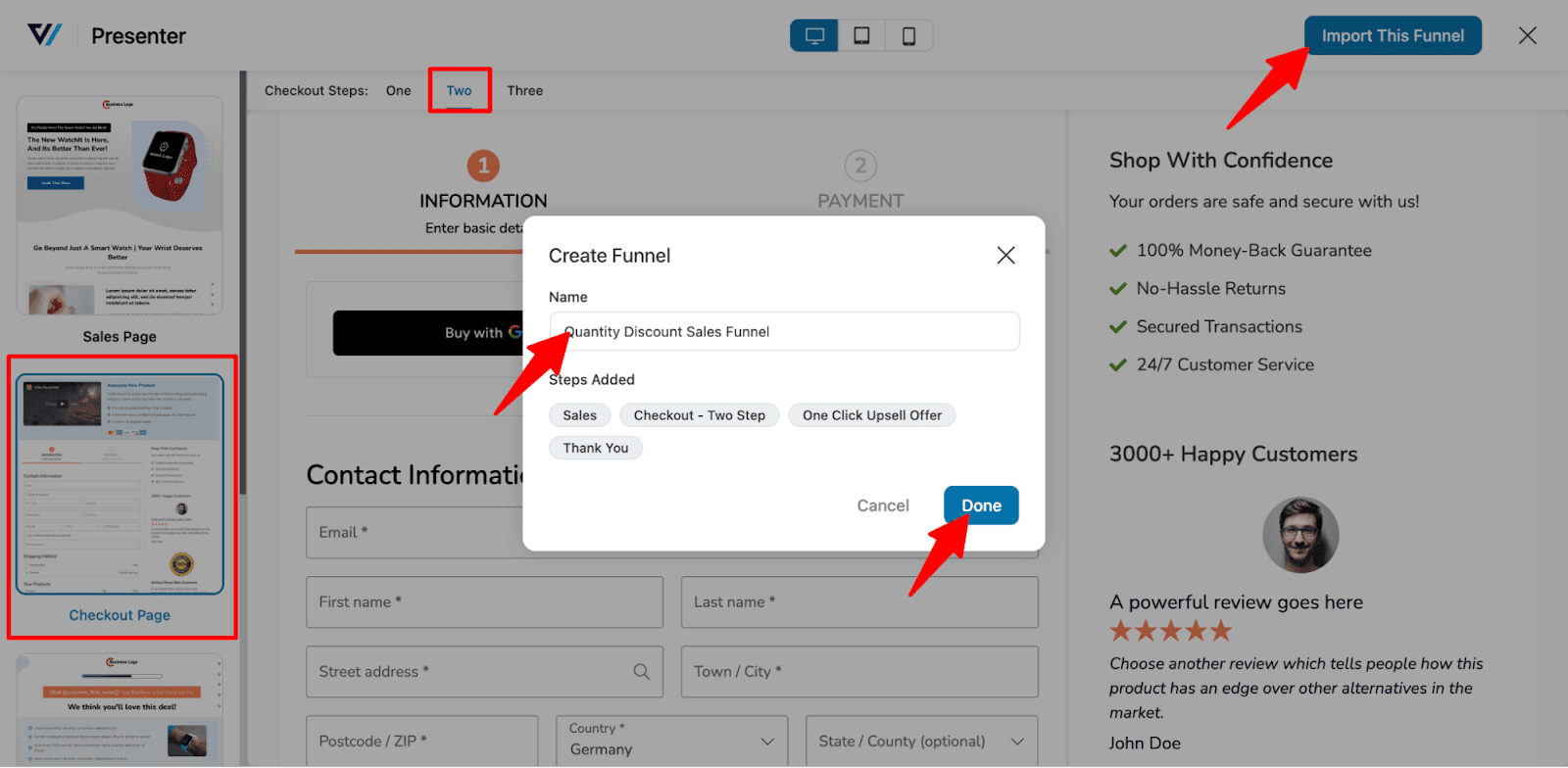Close the Presenter window with X icon
1568x768 pixels.
click(1527, 36)
